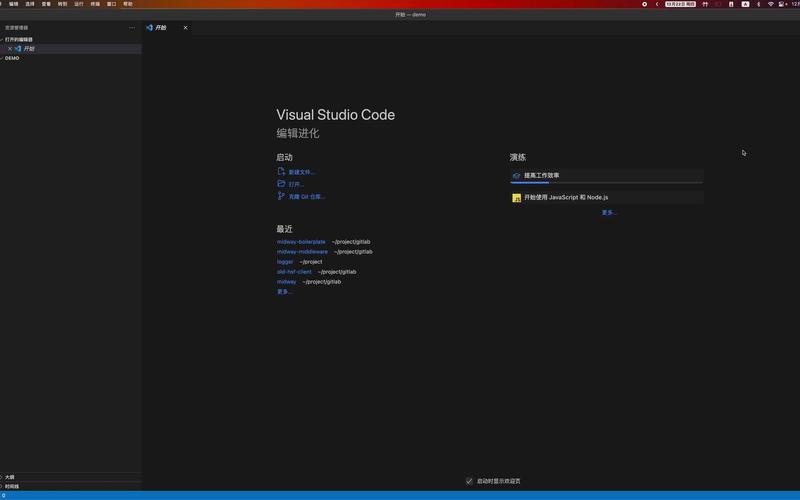Click the input method A icon in menu bar
Screen dimensions: 800x500
(745, 4)
